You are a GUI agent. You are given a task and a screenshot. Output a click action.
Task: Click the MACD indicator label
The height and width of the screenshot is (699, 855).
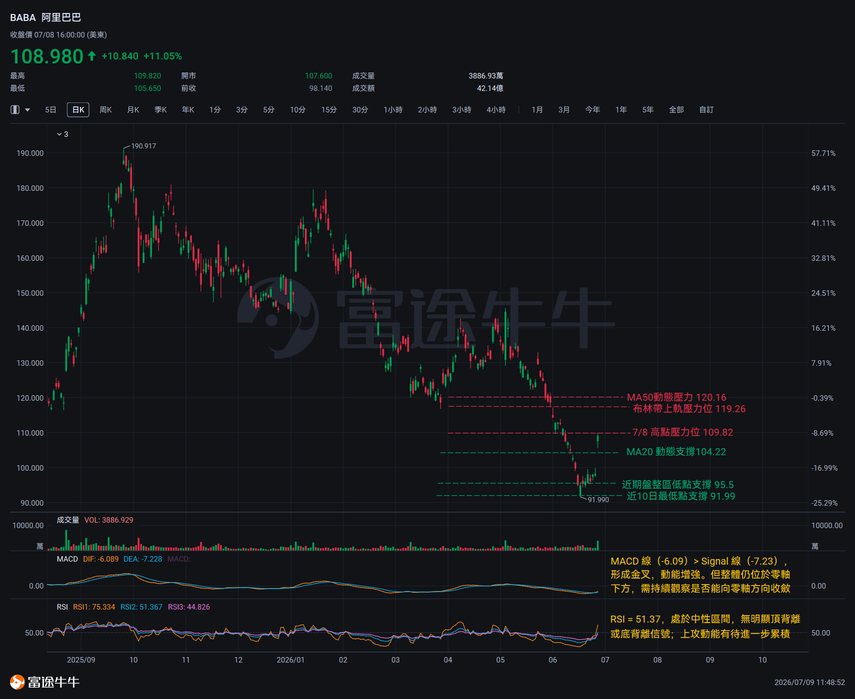tap(67, 559)
